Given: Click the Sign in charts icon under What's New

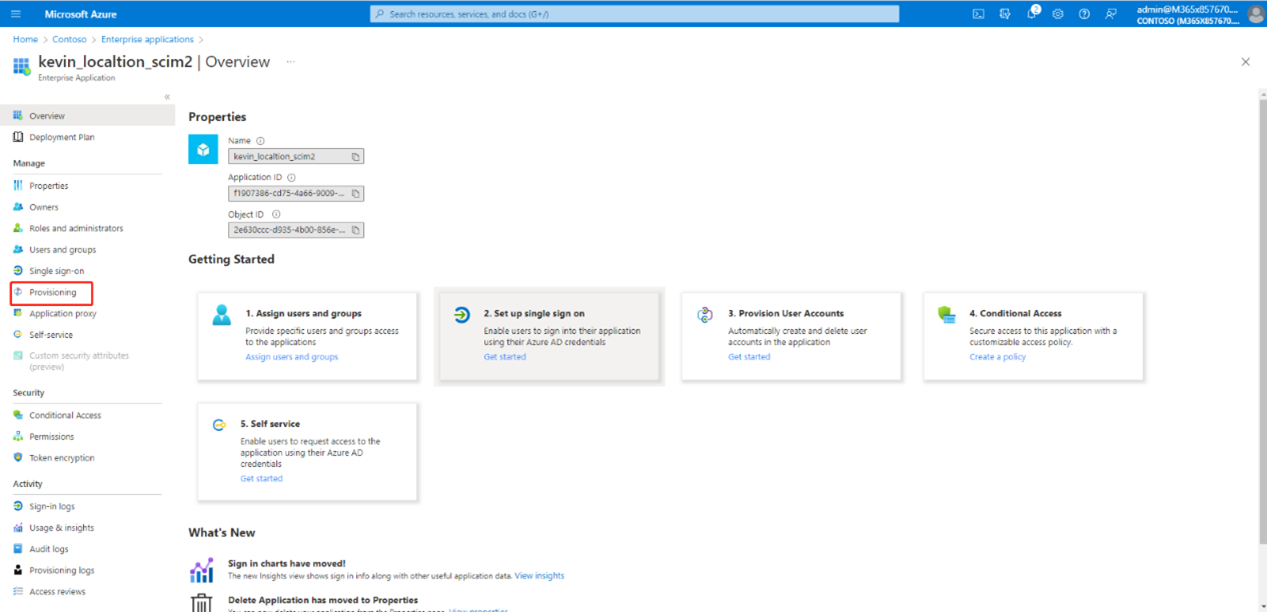Looking at the screenshot, I should click(x=202, y=570).
